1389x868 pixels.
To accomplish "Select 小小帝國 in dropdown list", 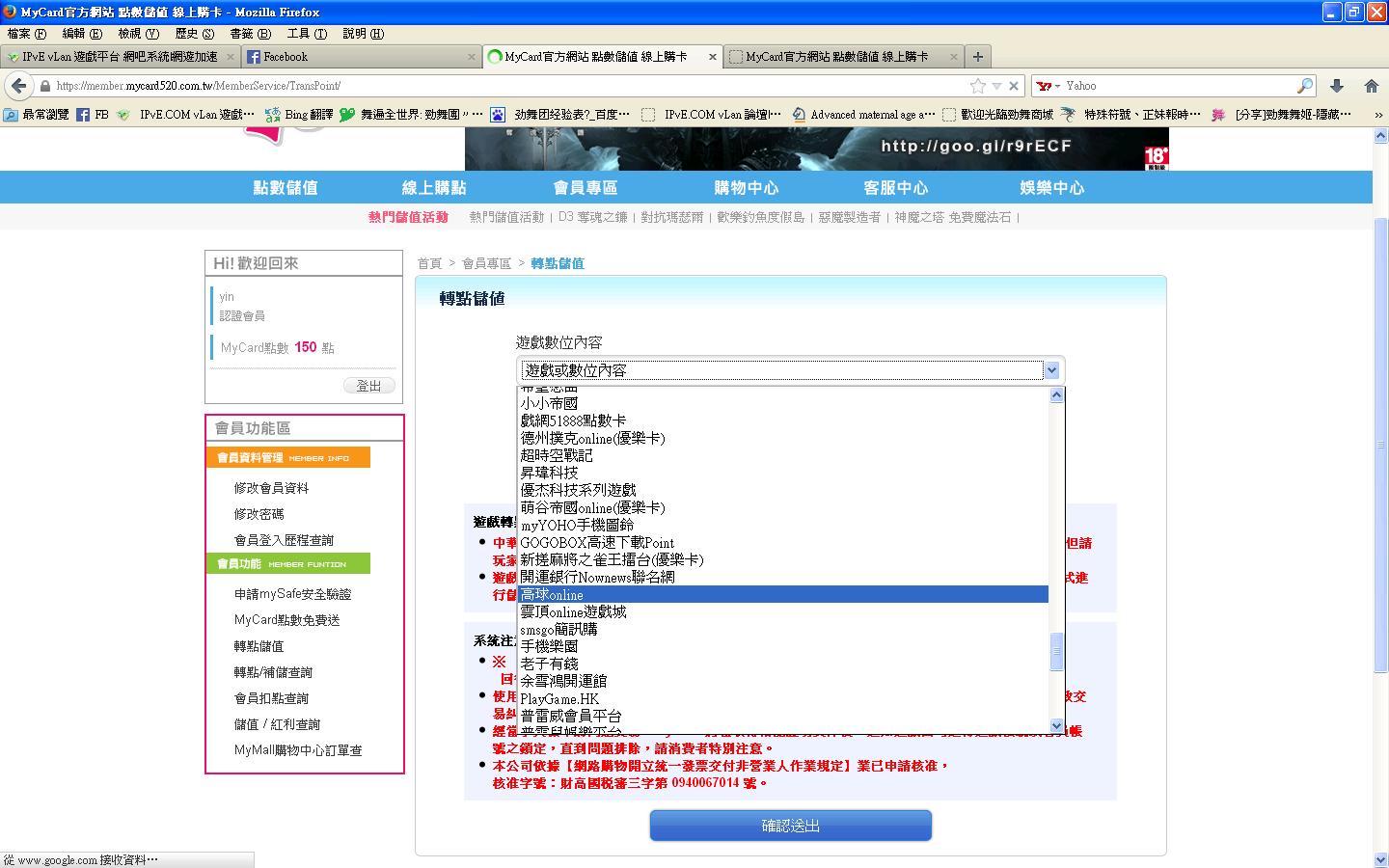I will click(783, 403).
